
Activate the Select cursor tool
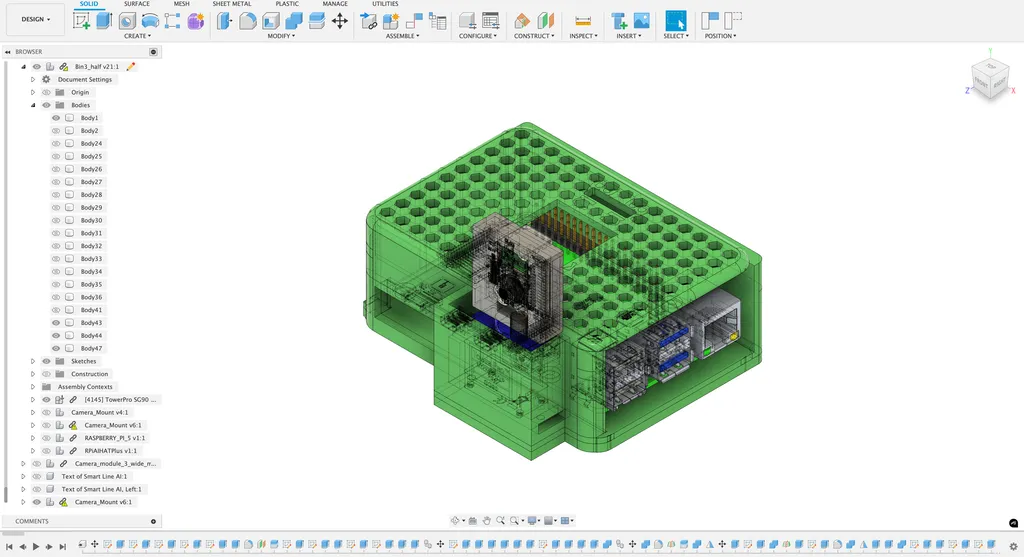coord(676,21)
